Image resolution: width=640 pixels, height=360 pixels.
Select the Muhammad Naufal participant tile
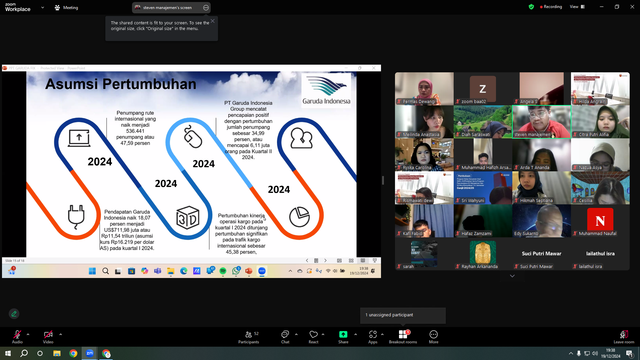[600, 221]
